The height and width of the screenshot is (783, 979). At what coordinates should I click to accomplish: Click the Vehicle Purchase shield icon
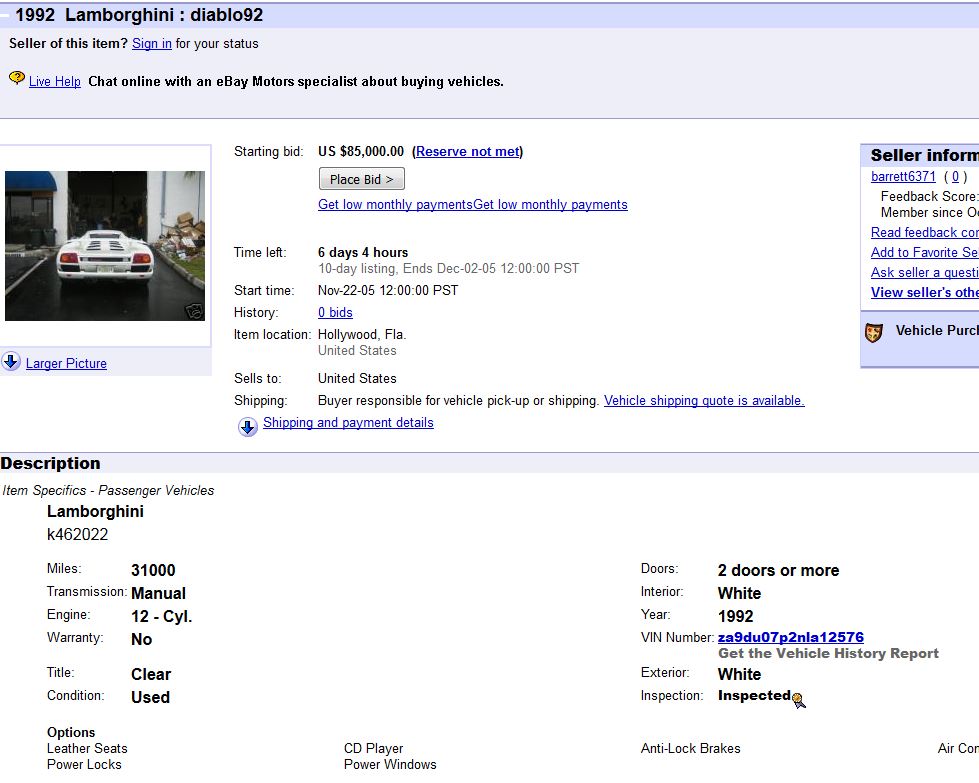click(874, 332)
